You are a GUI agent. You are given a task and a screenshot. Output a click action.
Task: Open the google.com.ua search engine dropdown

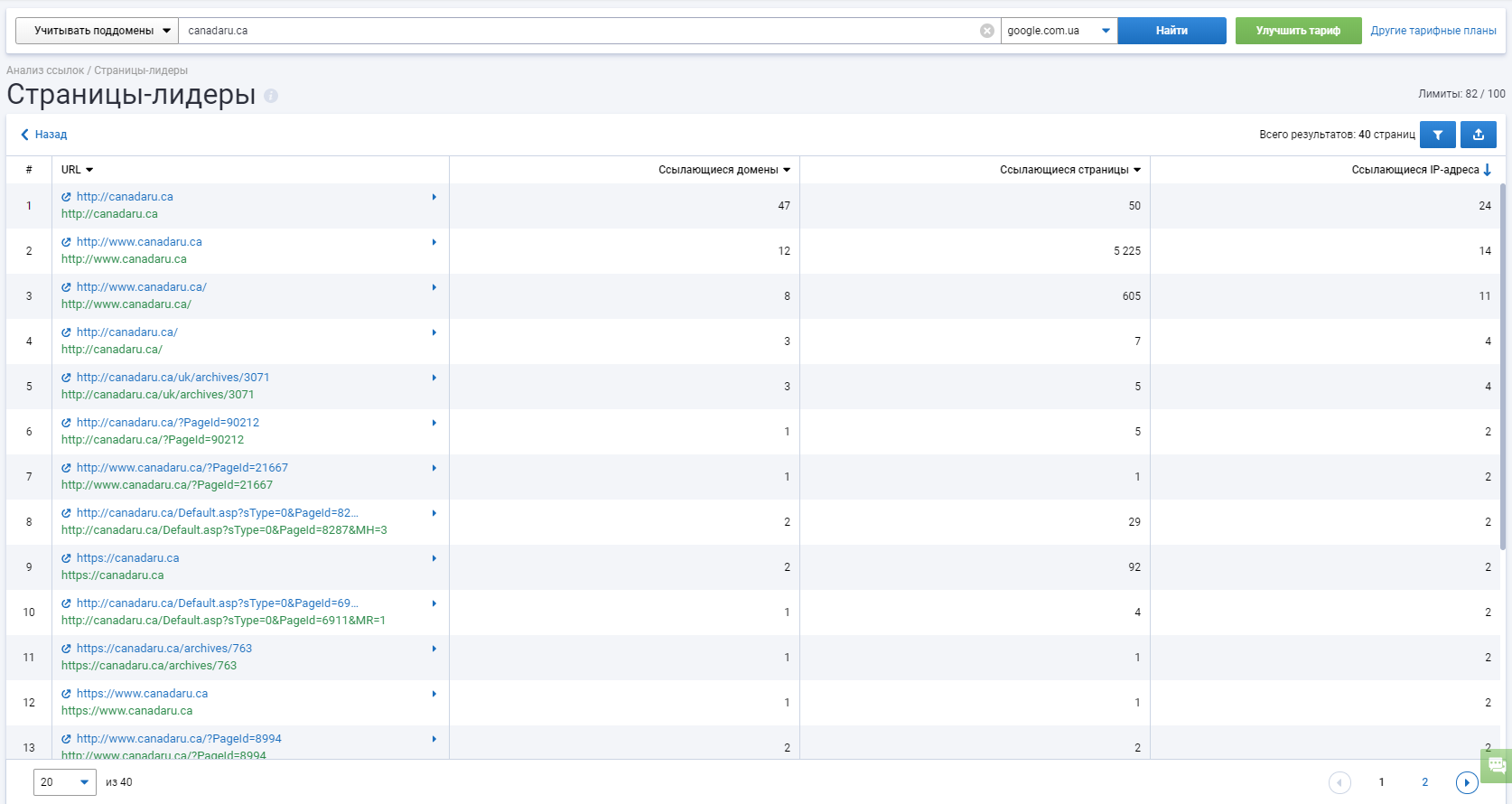coord(1059,31)
